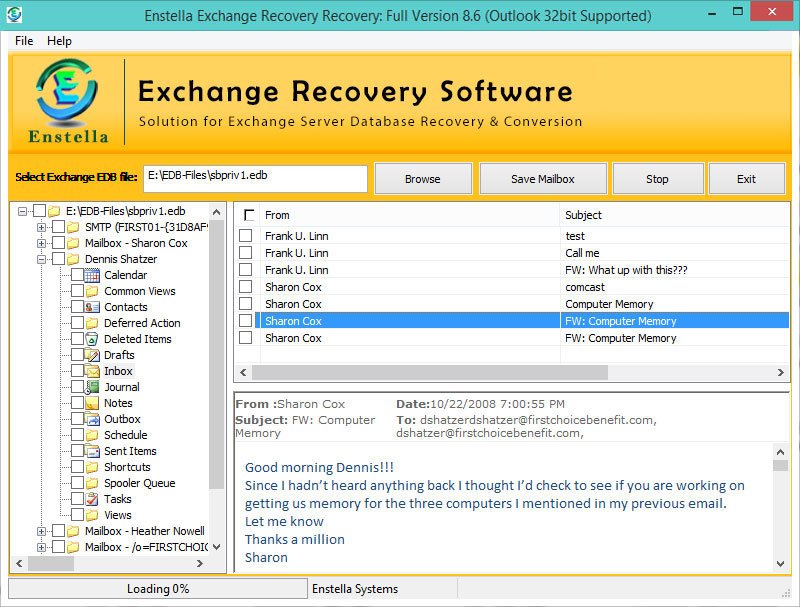The height and width of the screenshot is (607, 800).
Task: Expand the Mailbox - Heather Nowell node
Action: [x=41, y=531]
